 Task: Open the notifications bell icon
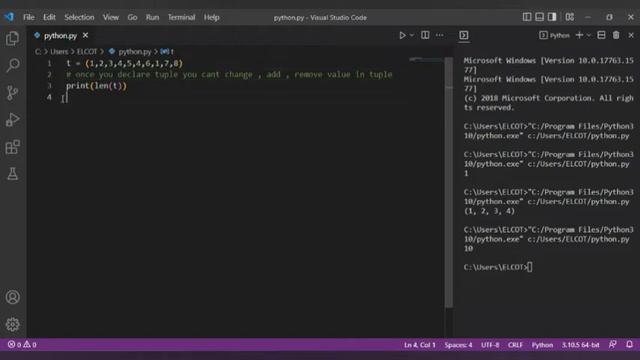(629, 344)
